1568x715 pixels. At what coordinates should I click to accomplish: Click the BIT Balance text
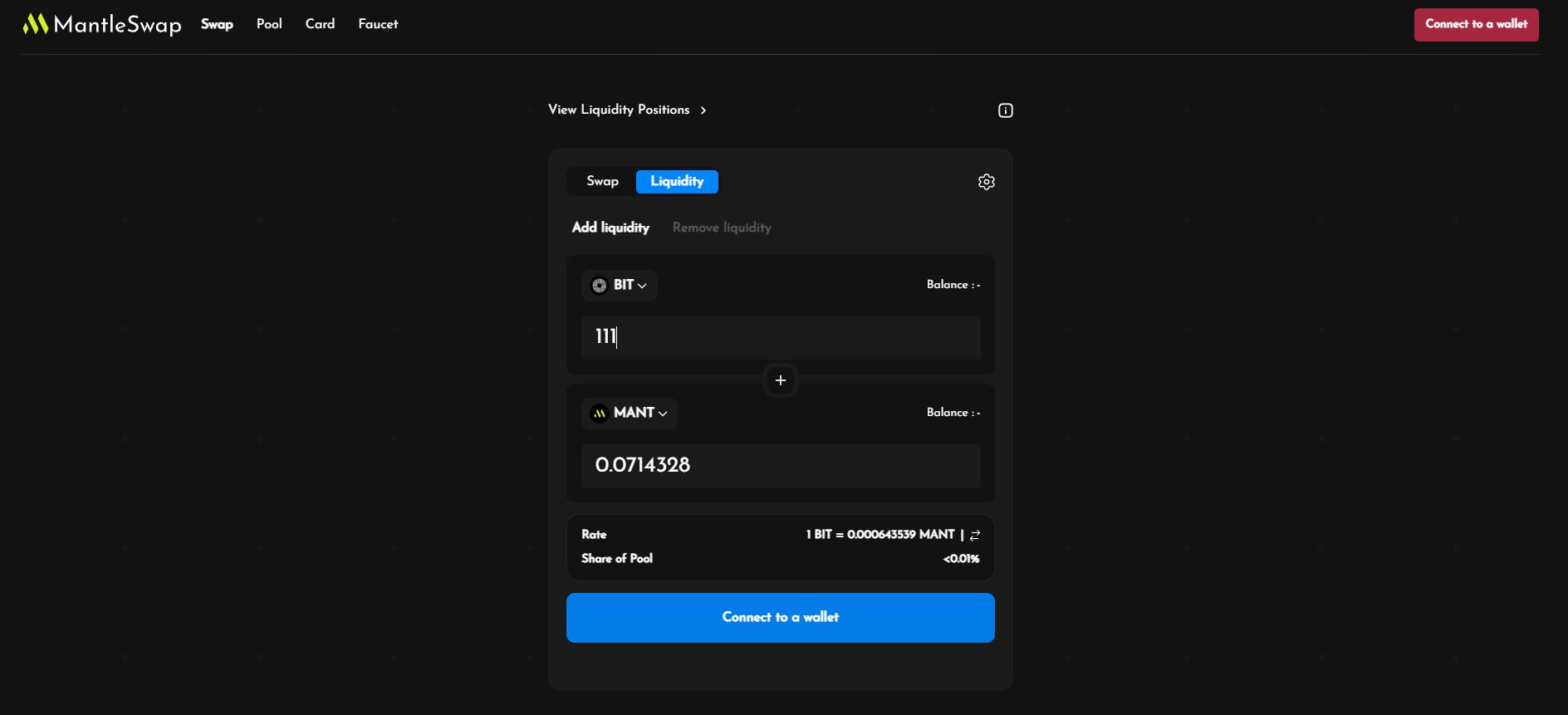tap(953, 285)
